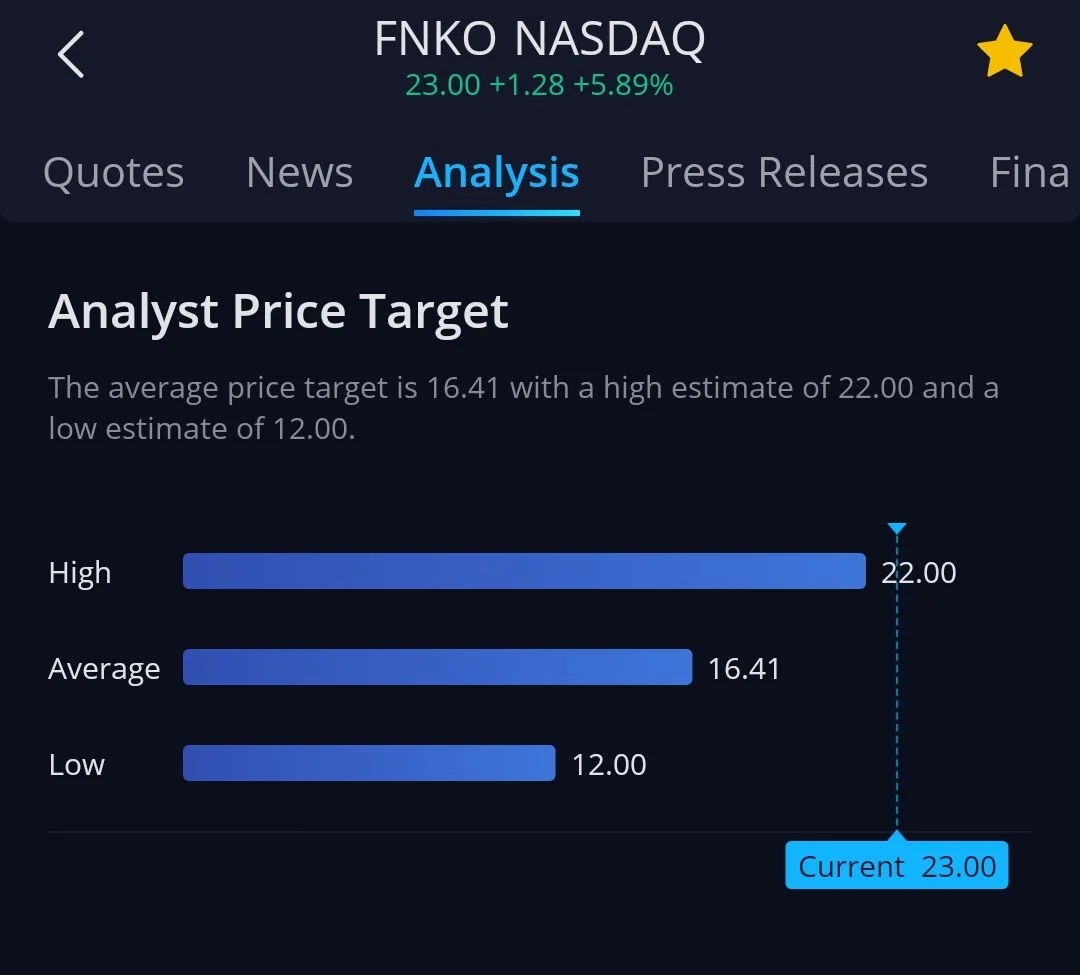Toggle the yellow favorite star
Viewport: 1080px width, 975px height.
tap(1004, 51)
